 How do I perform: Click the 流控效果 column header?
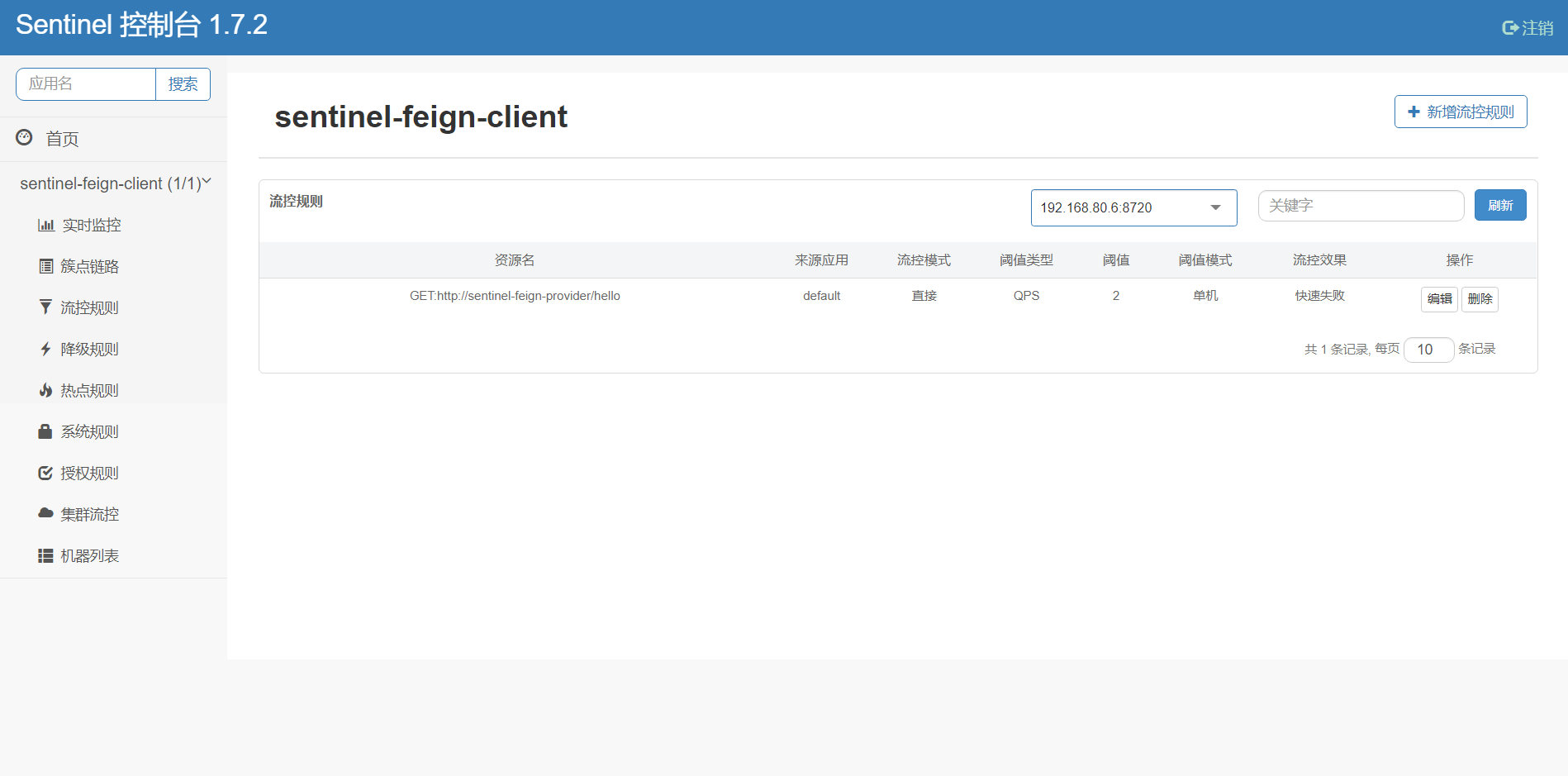point(1319,260)
